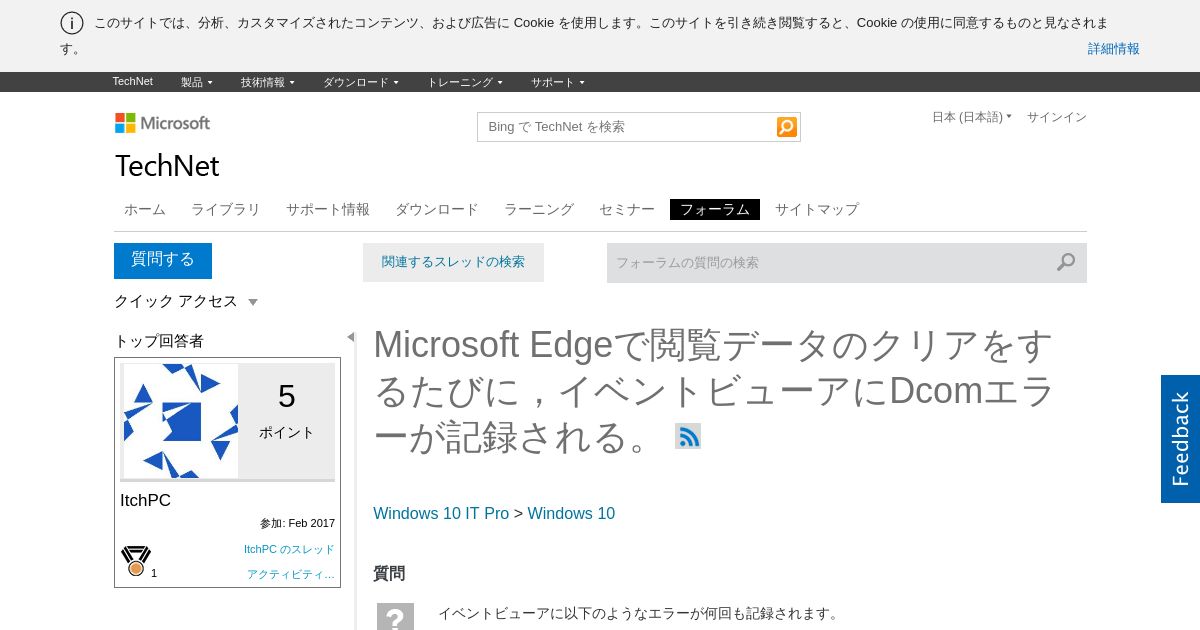The height and width of the screenshot is (630, 1200).
Task: Open the Microsoft logo homepage
Action: point(162,123)
